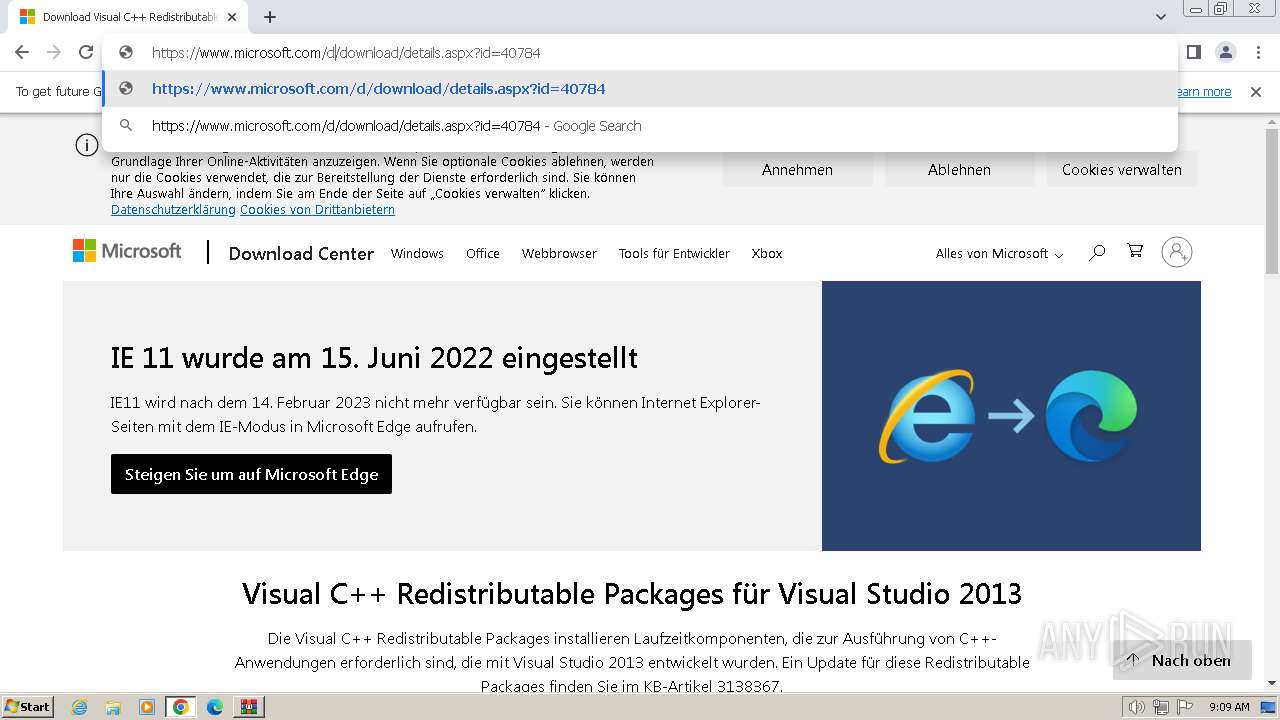Screen dimensions: 1280x720
Task: Open the WinRAR taskbar icon
Action: [x=249, y=707]
